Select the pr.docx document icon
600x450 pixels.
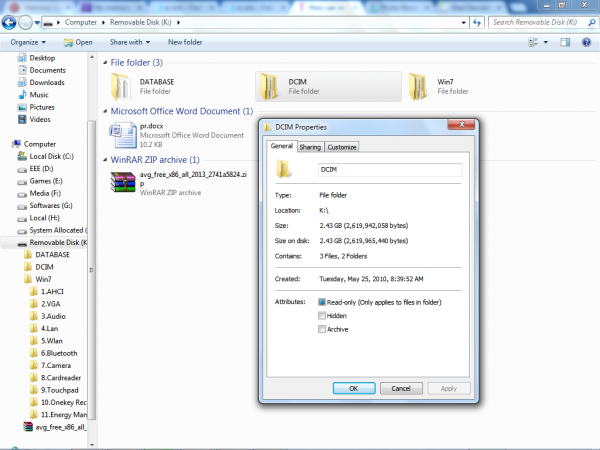pos(123,135)
